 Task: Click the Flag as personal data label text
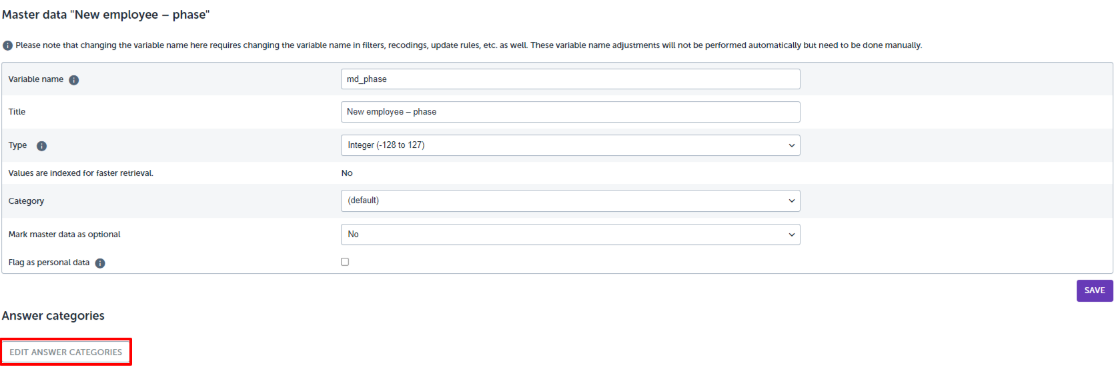49,262
